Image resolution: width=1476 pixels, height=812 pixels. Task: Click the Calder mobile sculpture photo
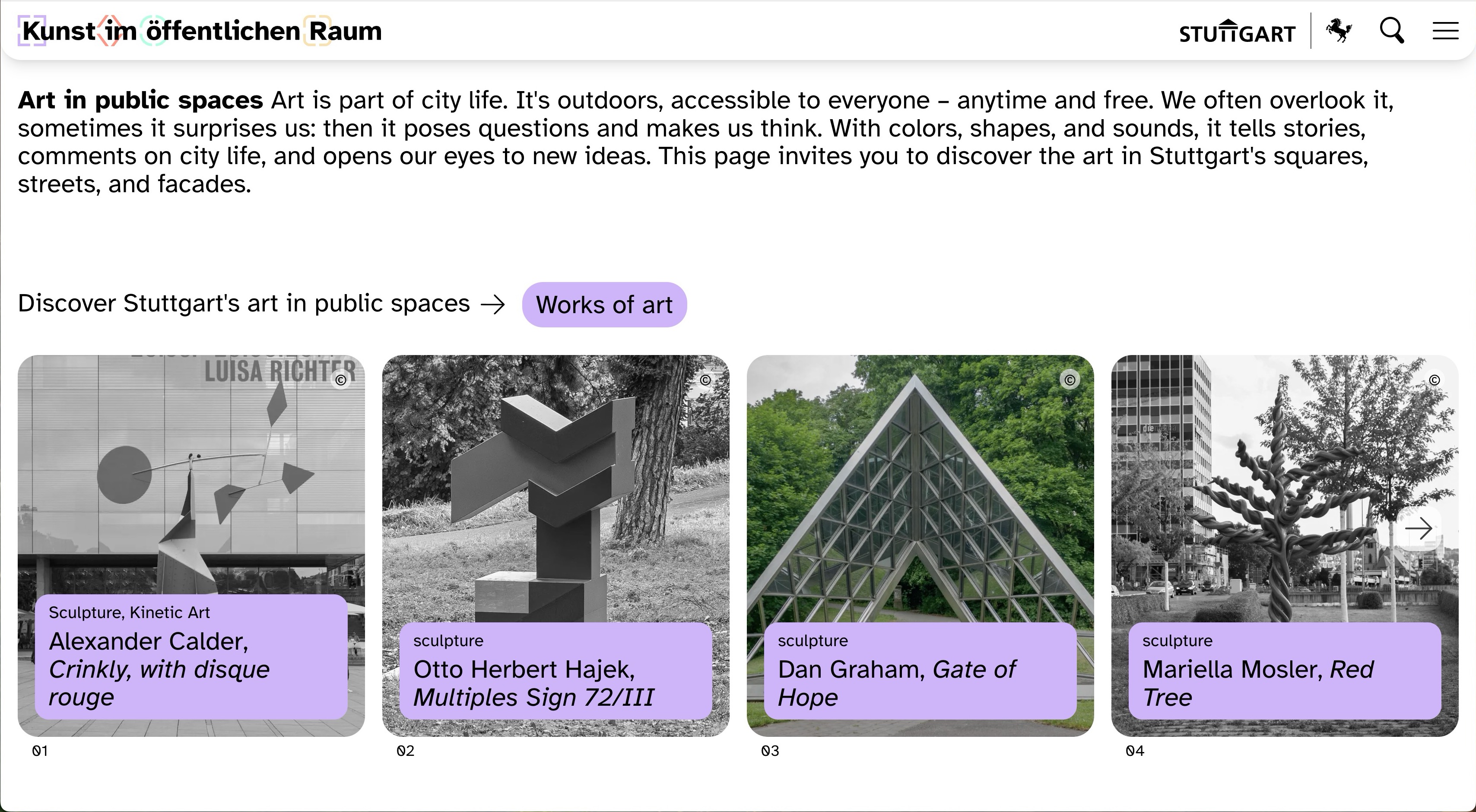pos(191,487)
